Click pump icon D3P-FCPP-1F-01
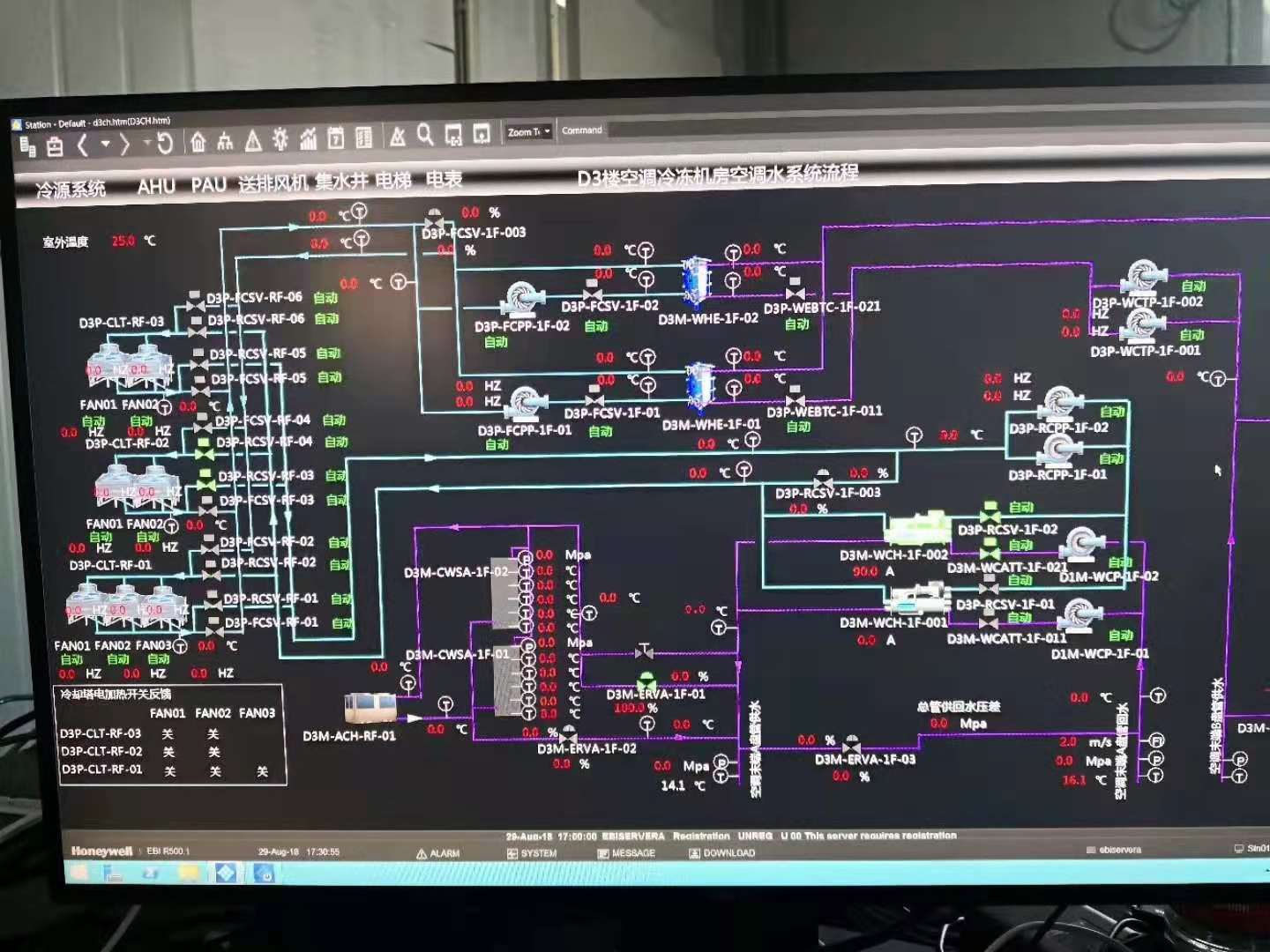Screen dimensions: 1270x952 coord(527,405)
